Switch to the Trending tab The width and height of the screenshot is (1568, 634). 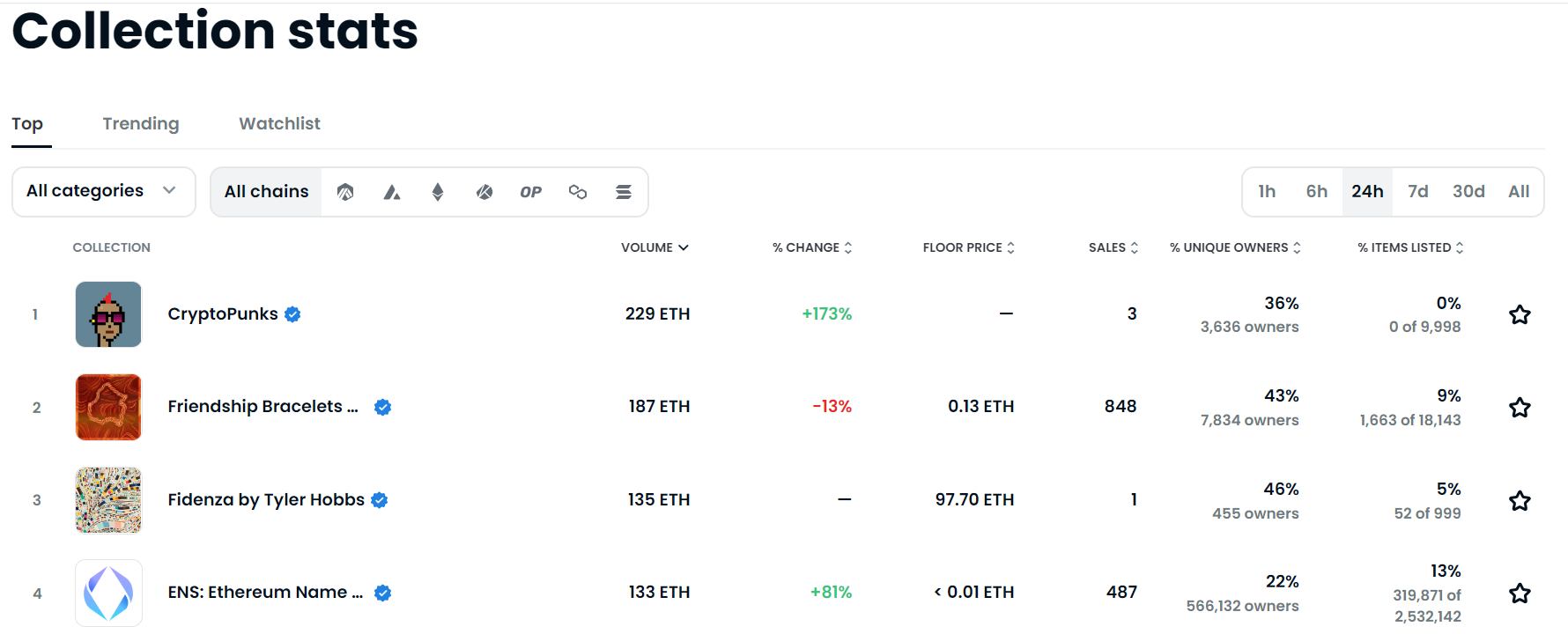pyautogui.click(x=141, y=124)
